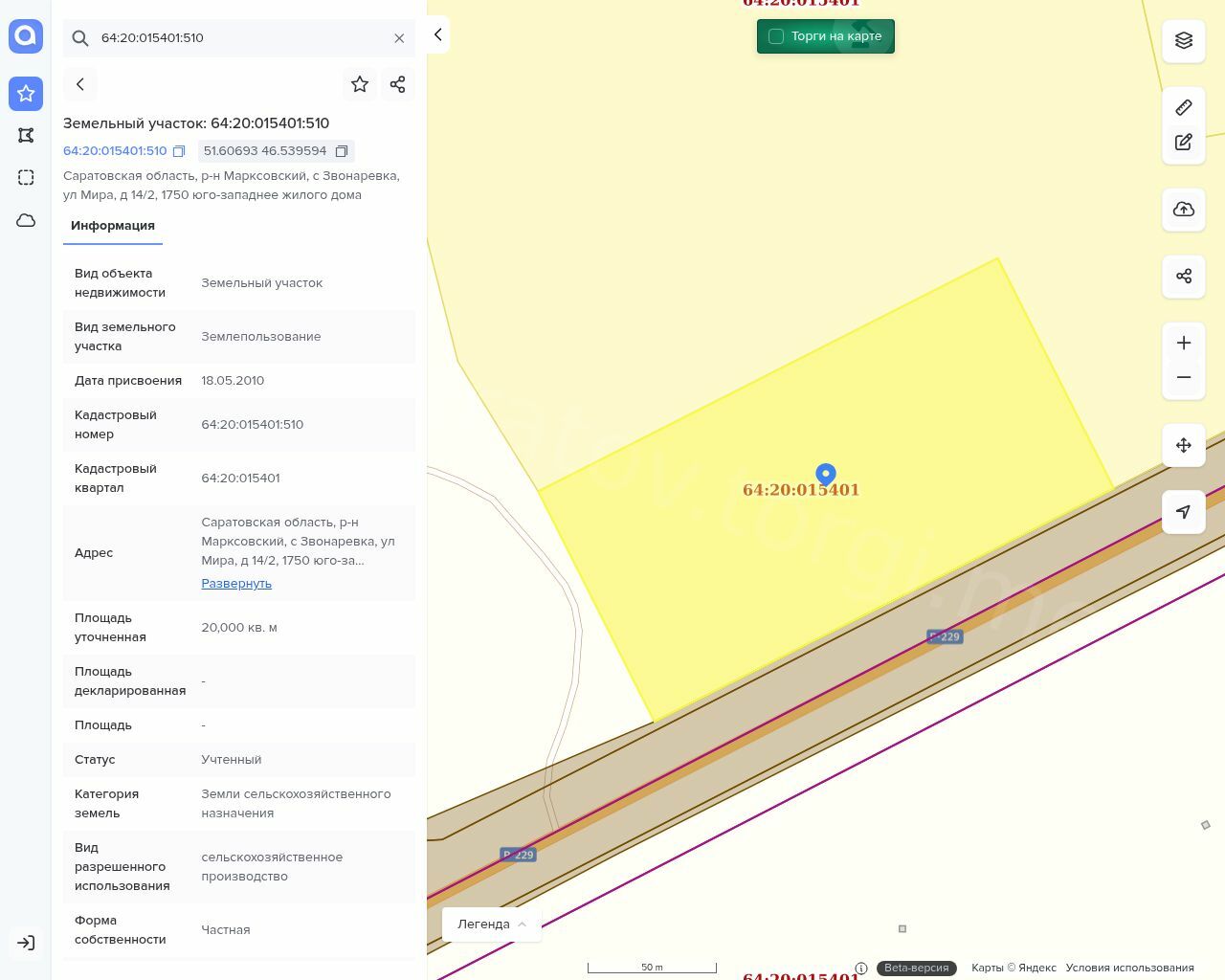Select the Информация tab
Image resolution: width=1225 pixels, height=980 pixels.
[113, 226]
